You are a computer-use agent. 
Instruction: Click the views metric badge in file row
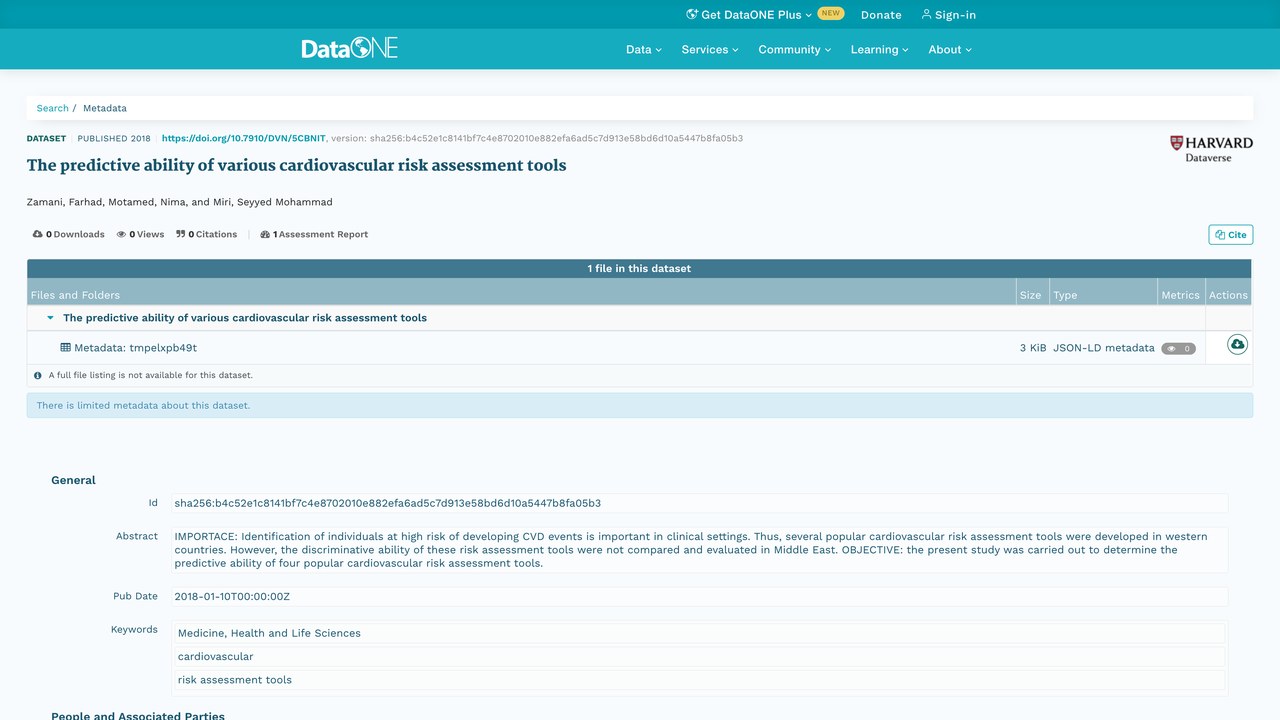[1178, 349]
